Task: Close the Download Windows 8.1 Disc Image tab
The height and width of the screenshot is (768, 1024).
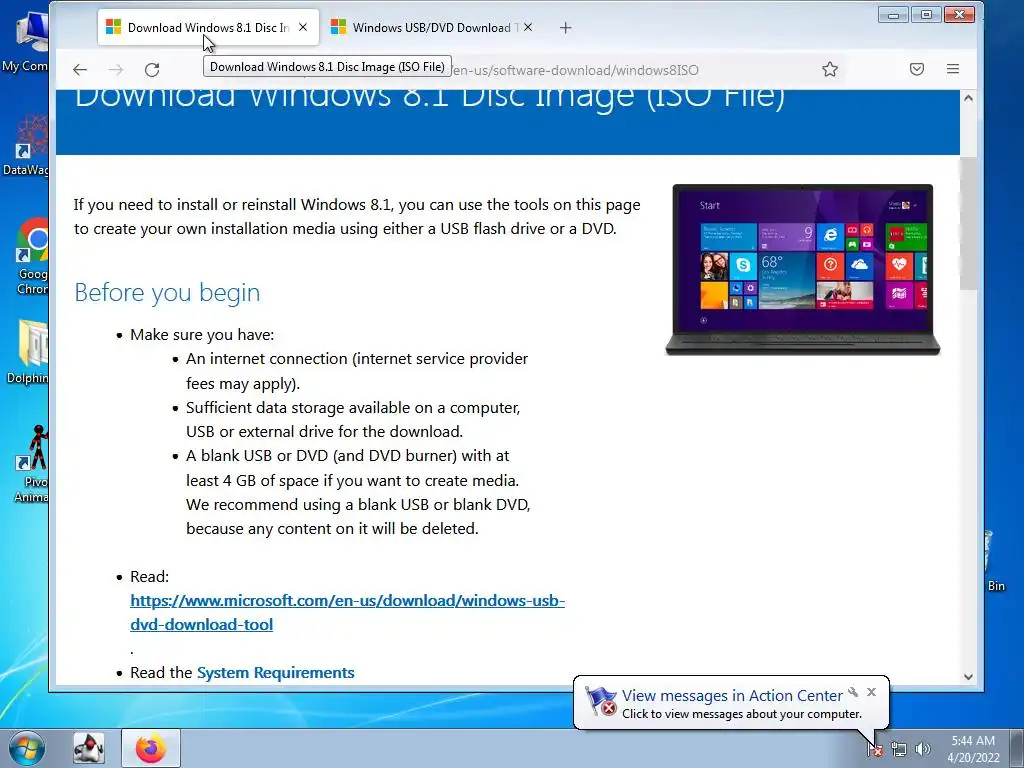Action: (x=302, y=27)
